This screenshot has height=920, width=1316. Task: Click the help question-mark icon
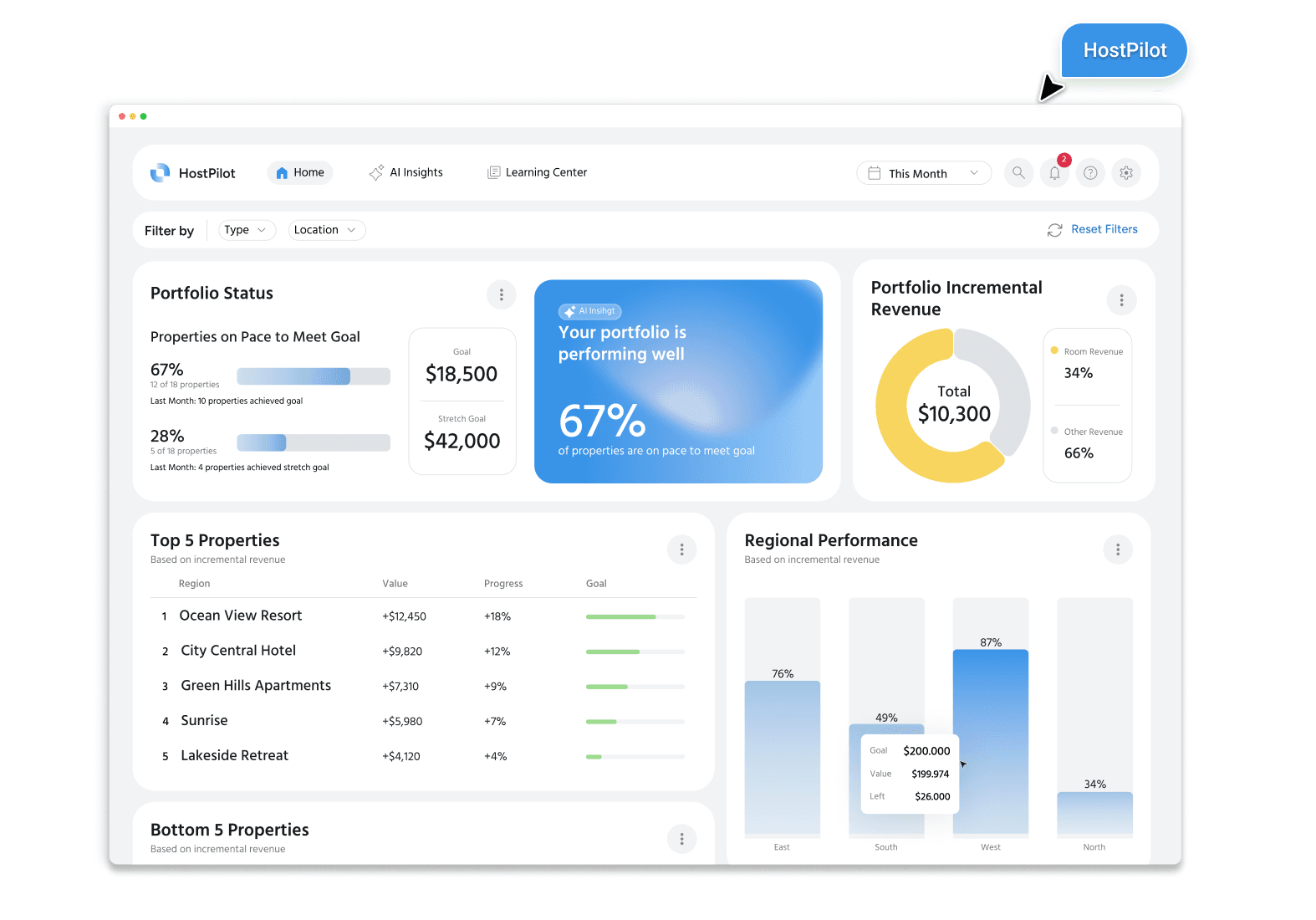[1090, 173]
